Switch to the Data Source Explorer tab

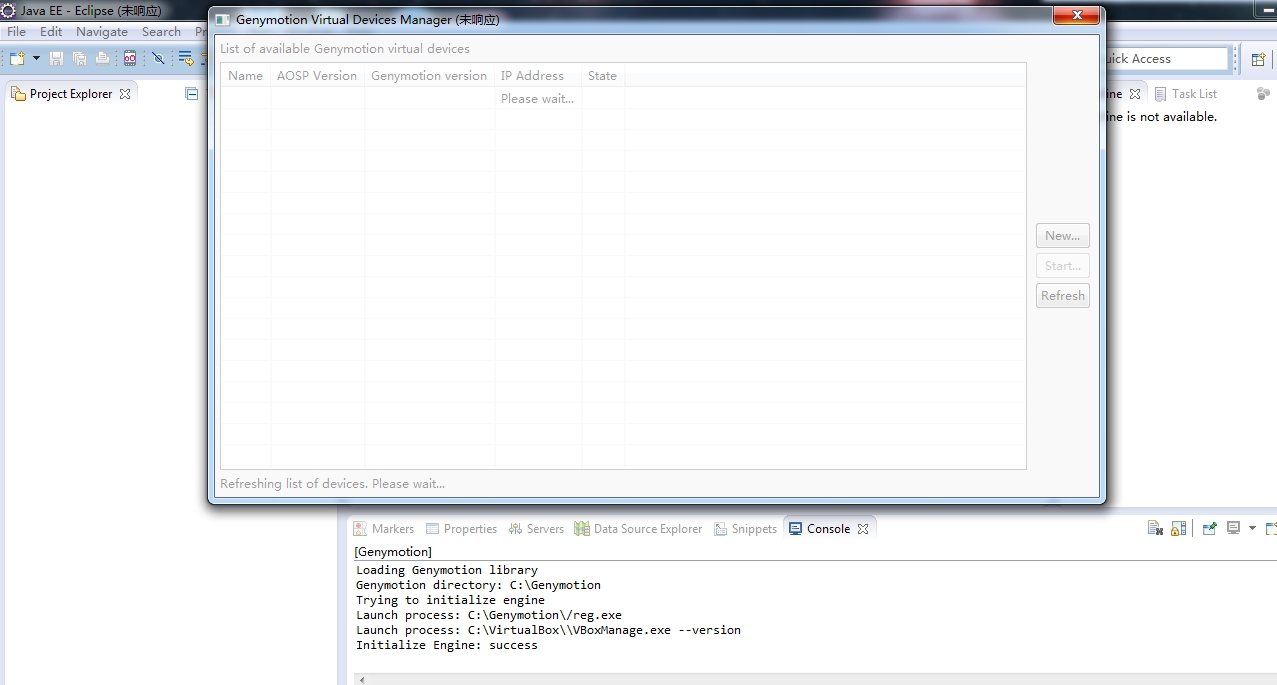(638, 529)
